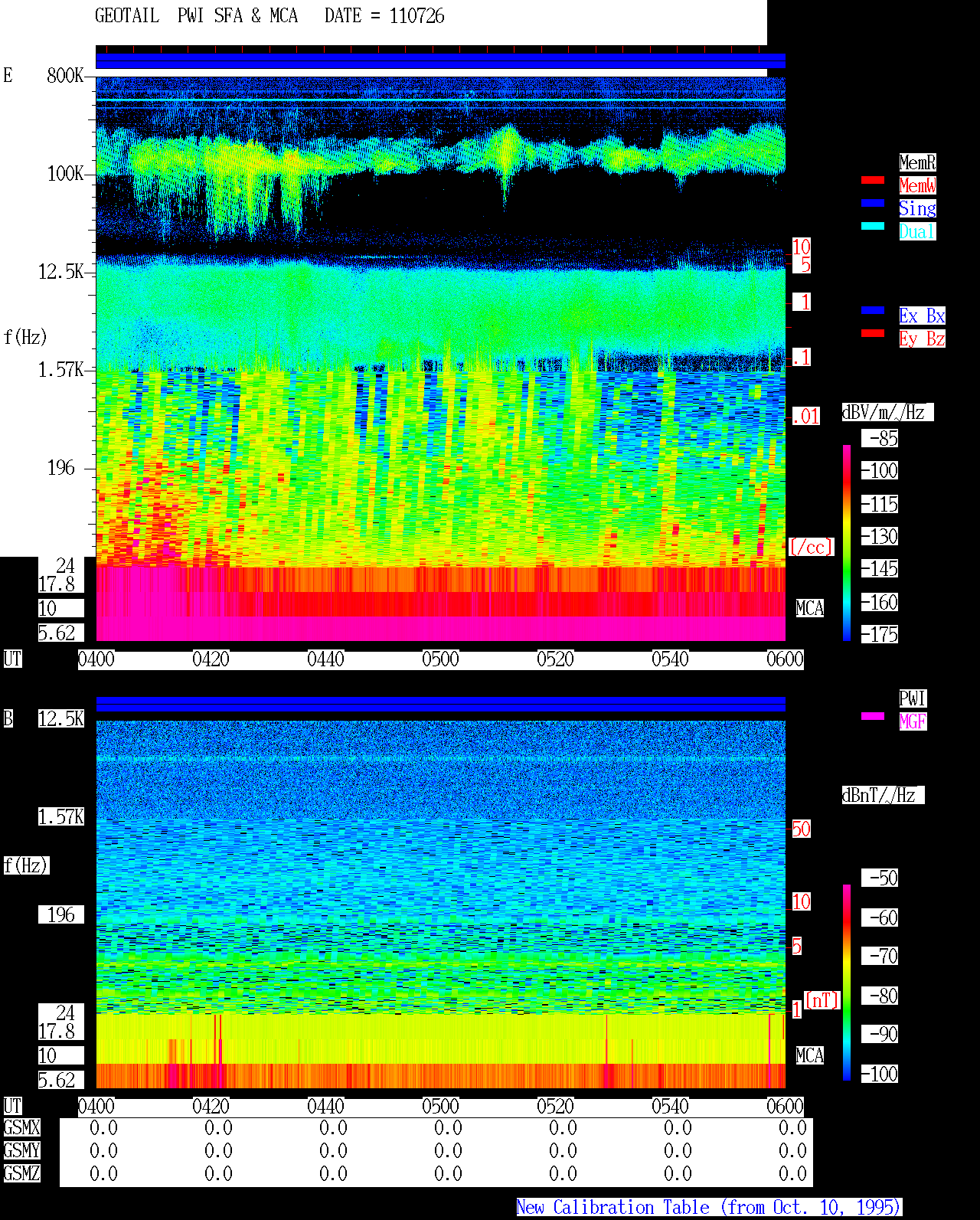Select the Dual legend label
Screen dimensions: 980x1220
pyautogui.click(x=917, y=231)
